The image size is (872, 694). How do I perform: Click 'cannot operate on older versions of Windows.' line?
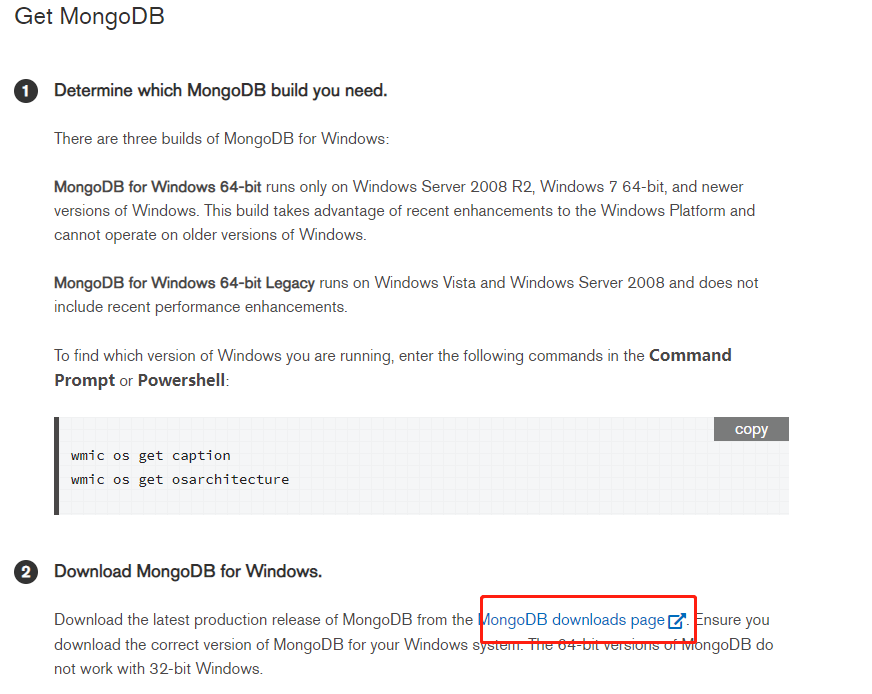[x=210, y=235]
